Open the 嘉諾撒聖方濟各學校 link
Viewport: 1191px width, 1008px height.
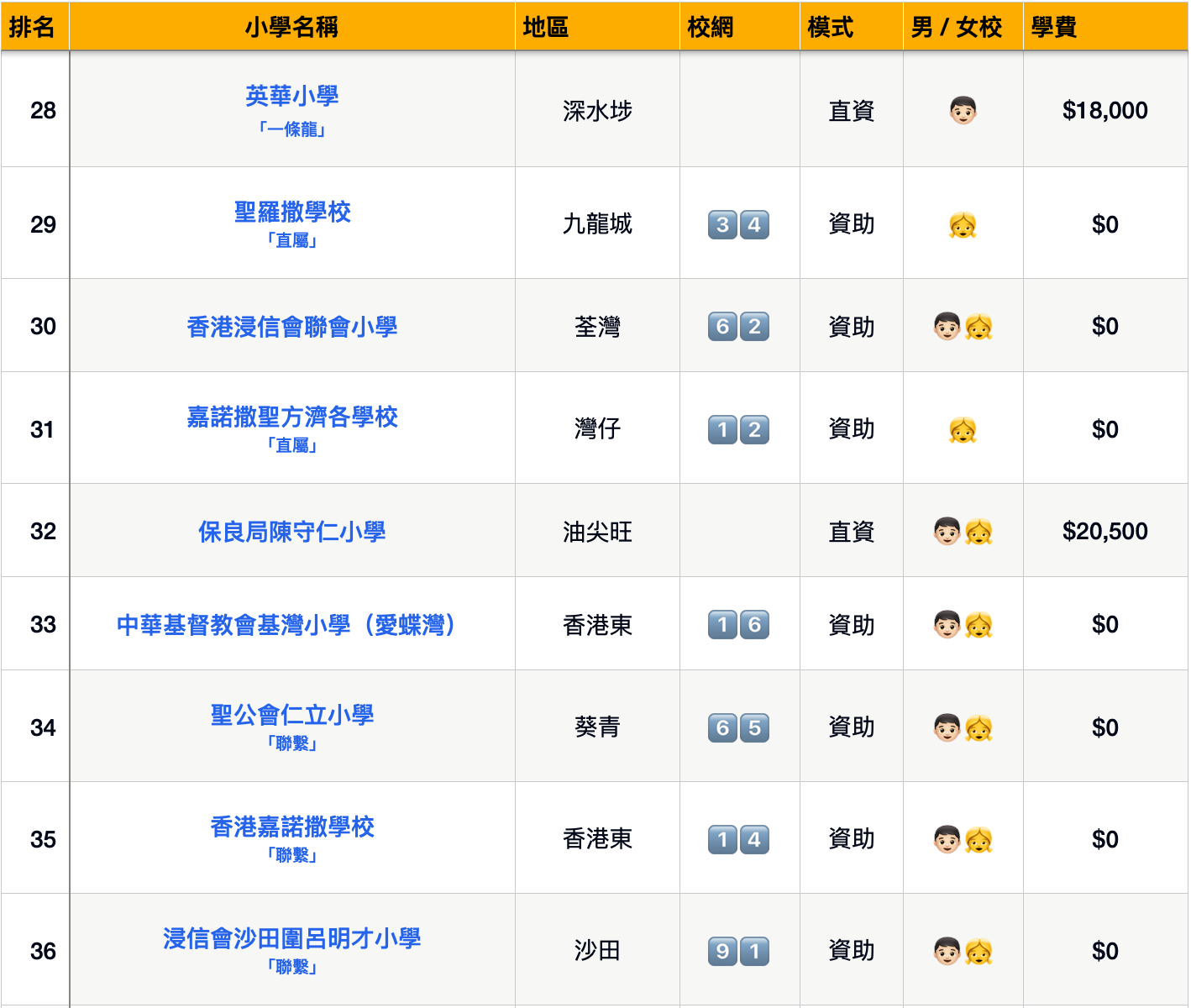292,417
